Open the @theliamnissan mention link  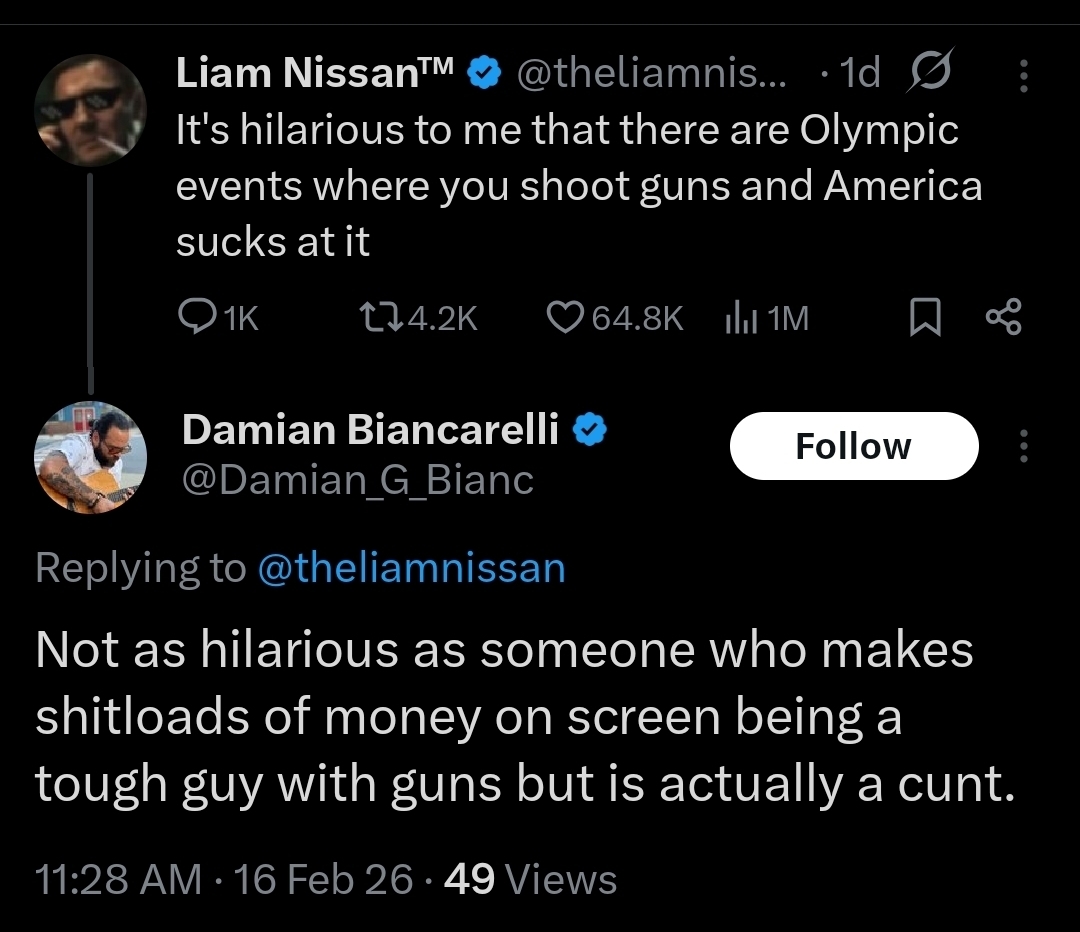(411, 568)
